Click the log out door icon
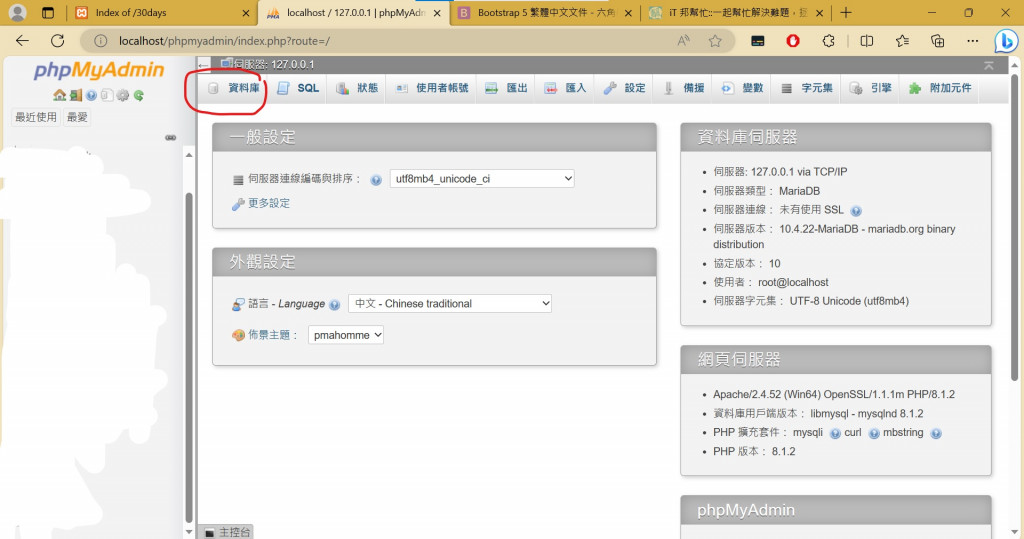Viewport: 1024px width, 539px height. point(76,95)
